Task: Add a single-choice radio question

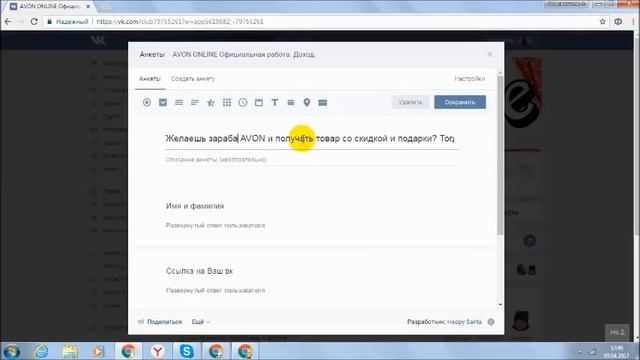Action: (147, 102)
